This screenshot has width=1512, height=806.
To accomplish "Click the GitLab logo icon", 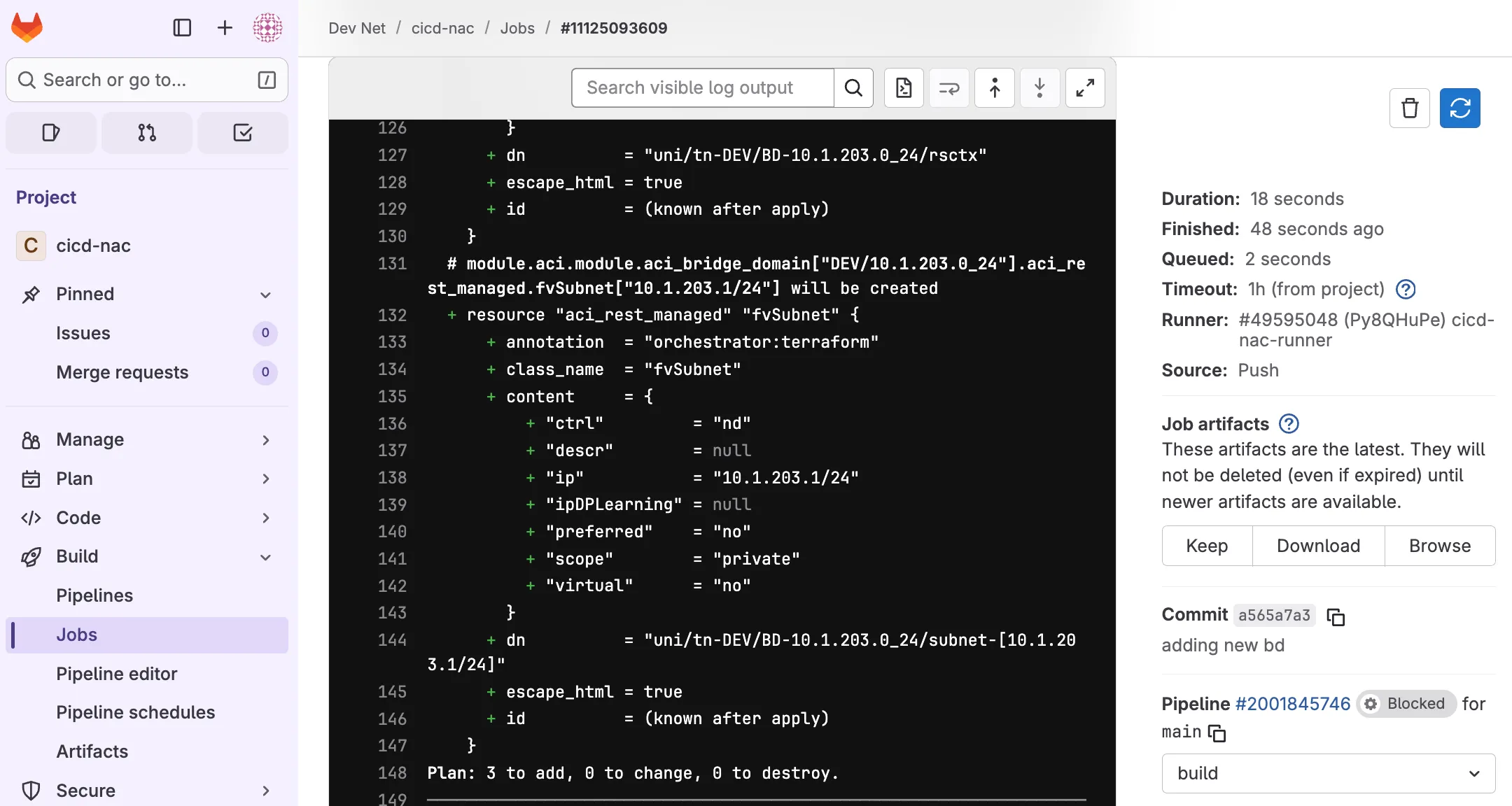I will pos(27,28).
